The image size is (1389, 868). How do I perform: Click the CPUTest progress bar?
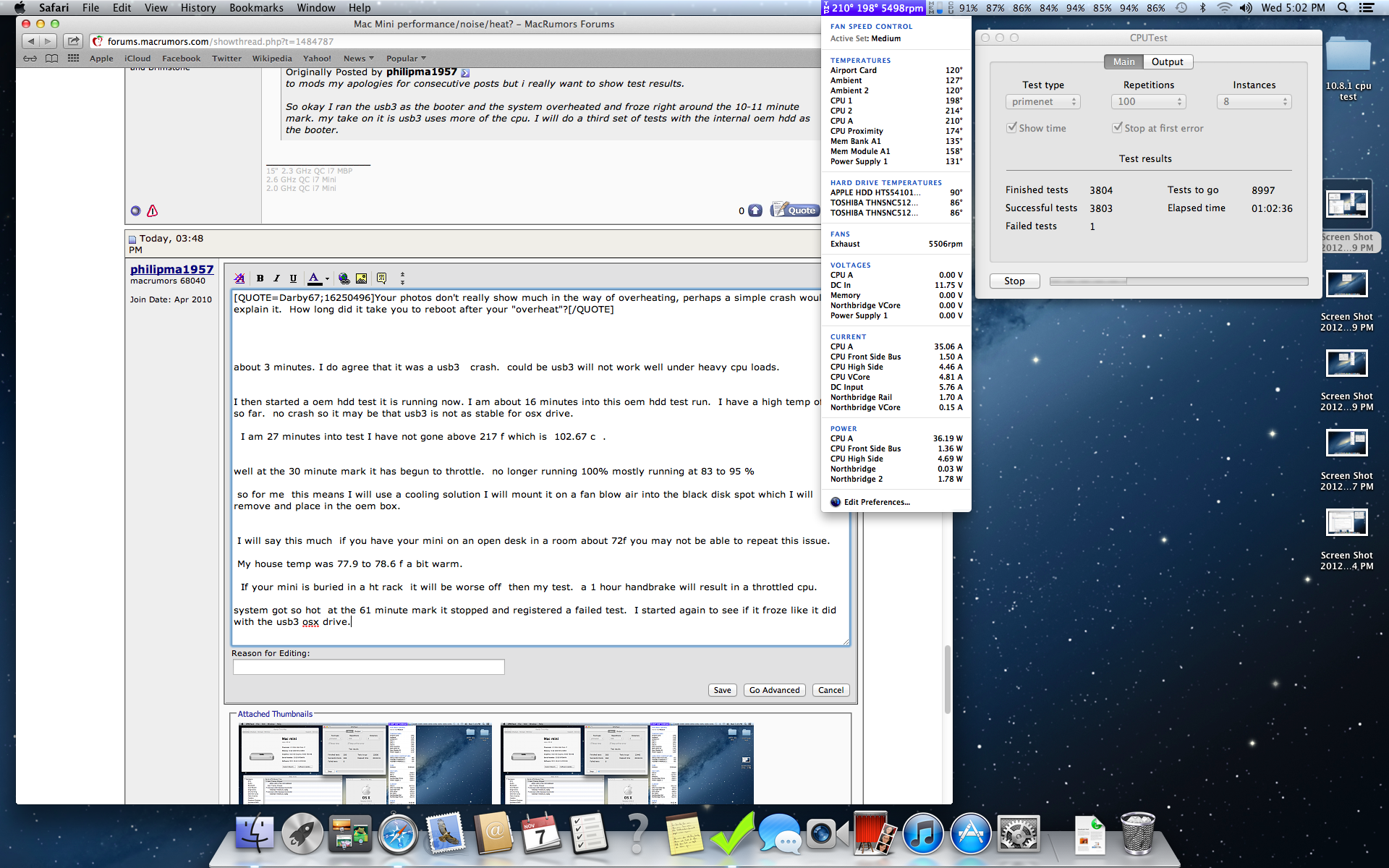click(1178, 281)
